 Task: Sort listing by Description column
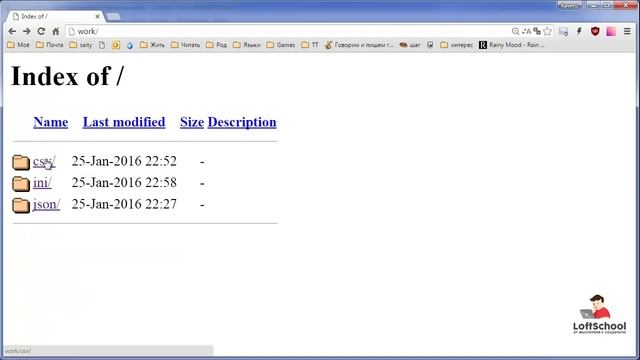[242, 122]
